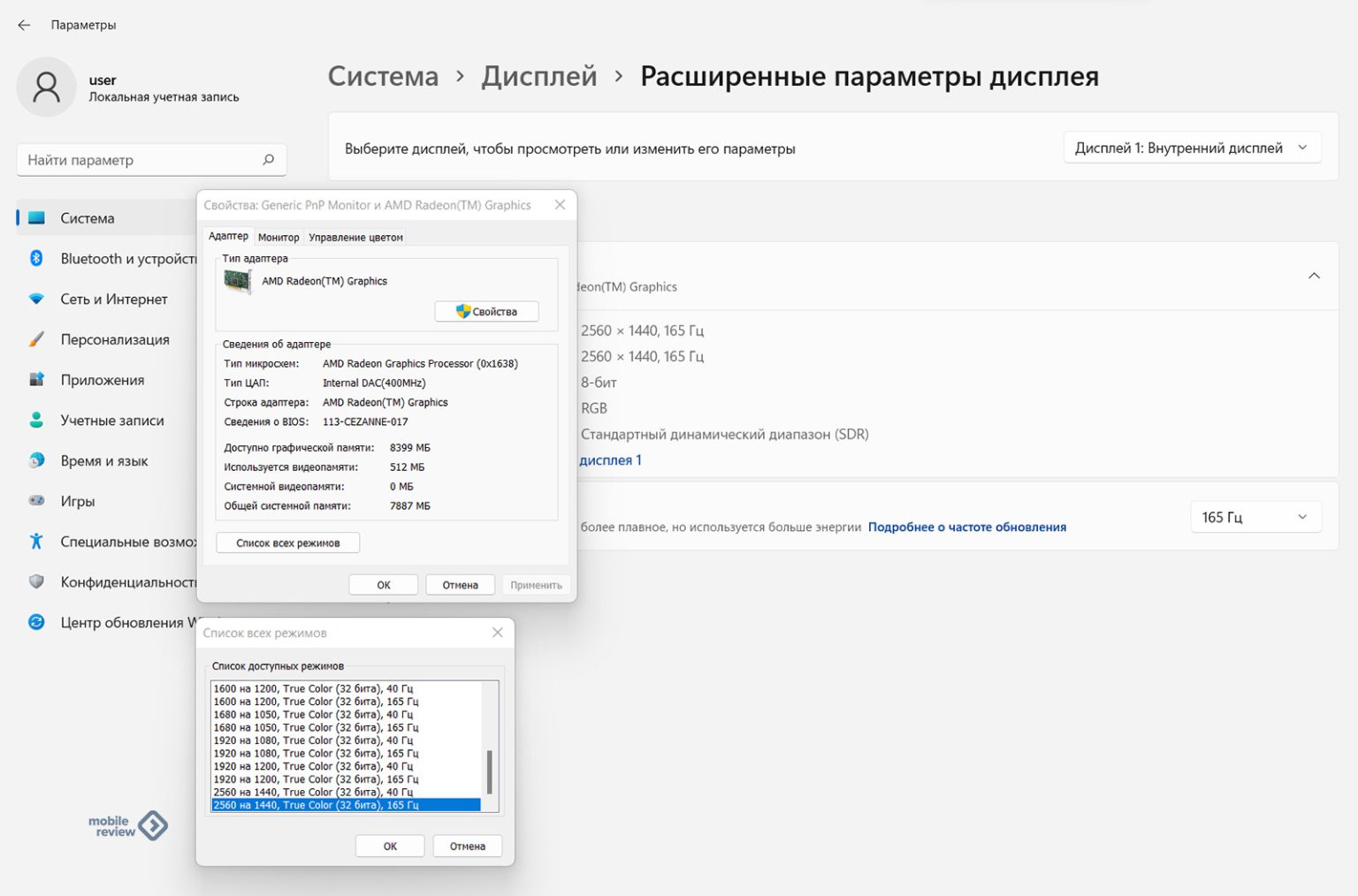Select mode 2560 на 1440, 165 Гц

click(x=346, y=805)
